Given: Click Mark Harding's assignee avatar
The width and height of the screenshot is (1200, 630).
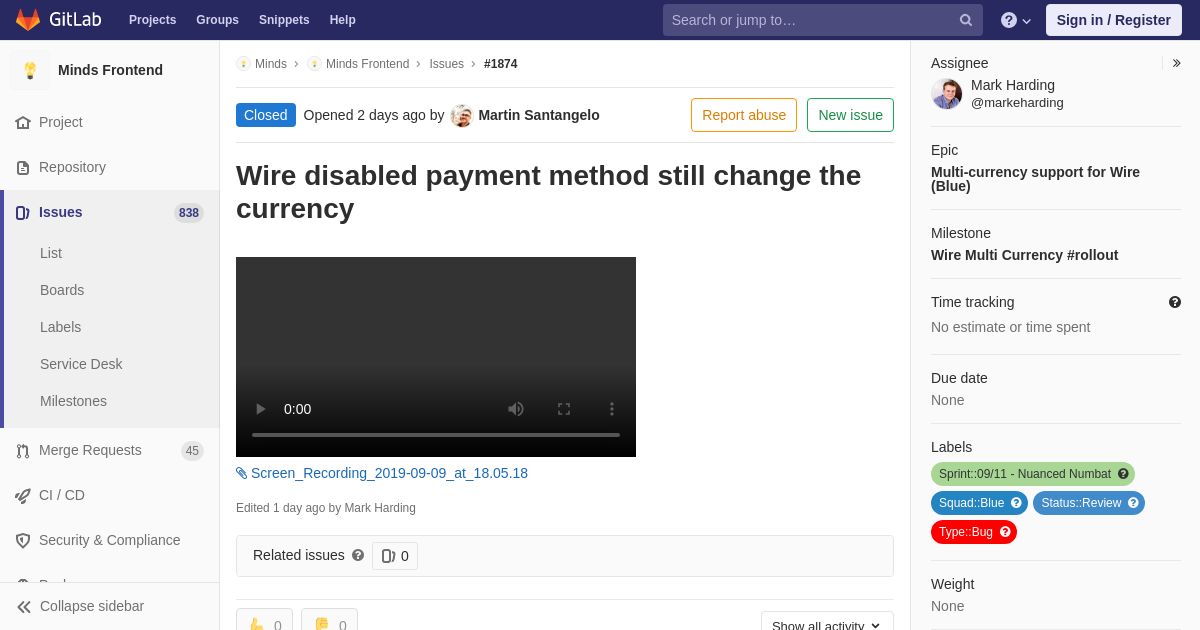Looking at the screenshot, I should (x=946, y=94).
